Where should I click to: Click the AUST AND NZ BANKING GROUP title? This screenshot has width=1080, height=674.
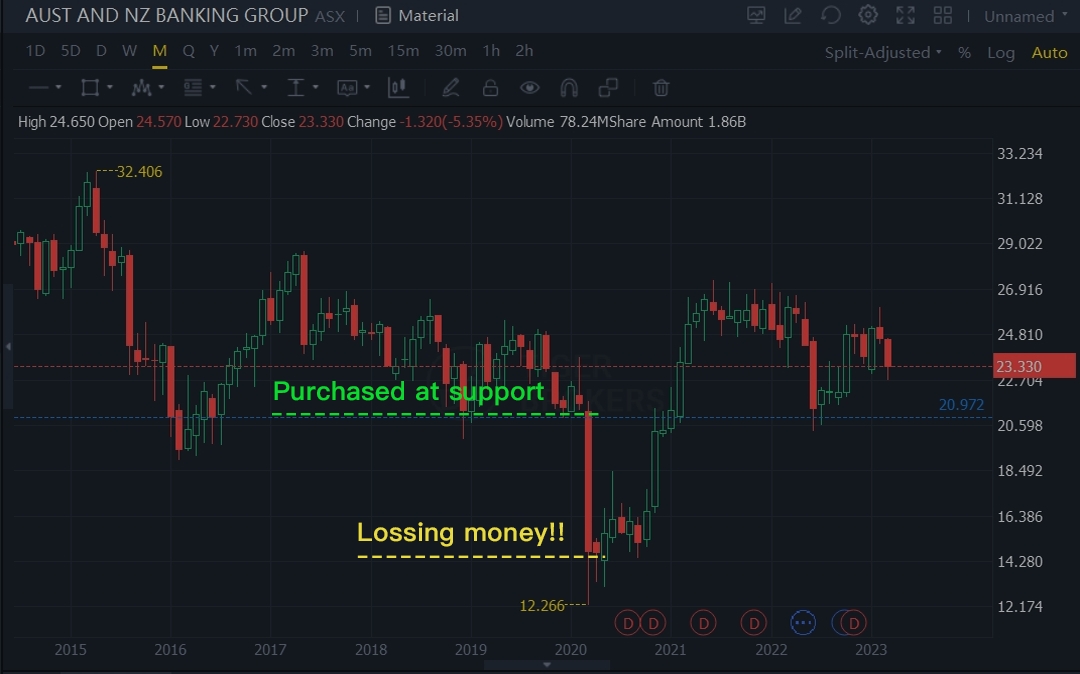[x=167, y=15]
